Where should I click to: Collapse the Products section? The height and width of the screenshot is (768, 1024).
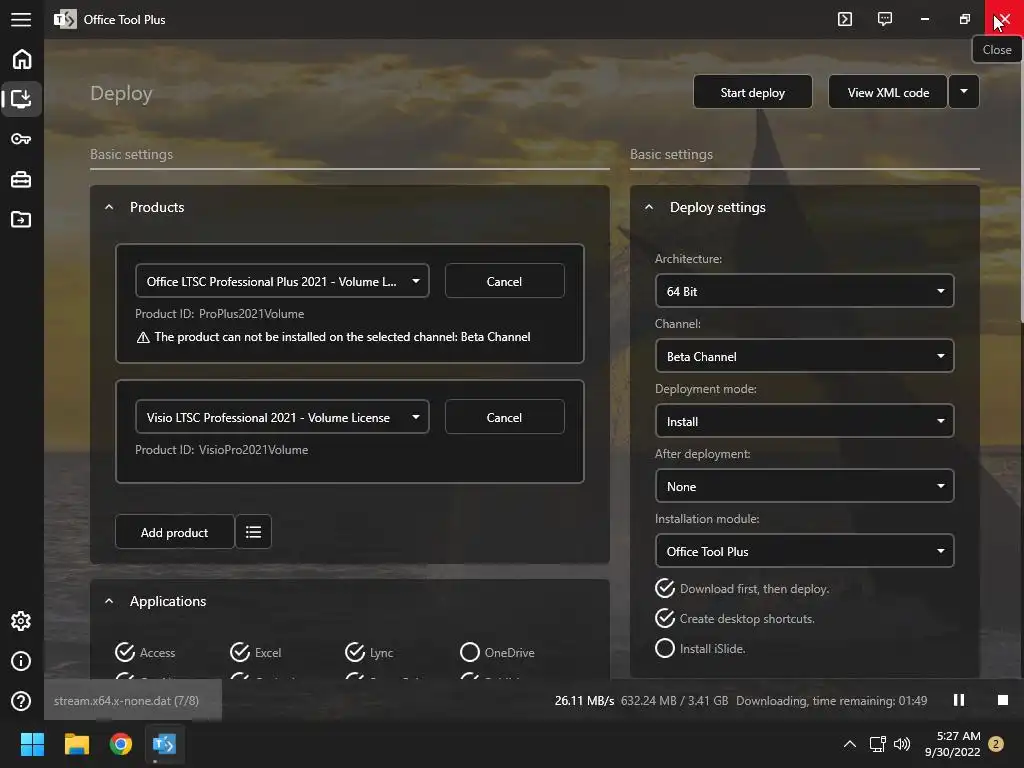109,207
